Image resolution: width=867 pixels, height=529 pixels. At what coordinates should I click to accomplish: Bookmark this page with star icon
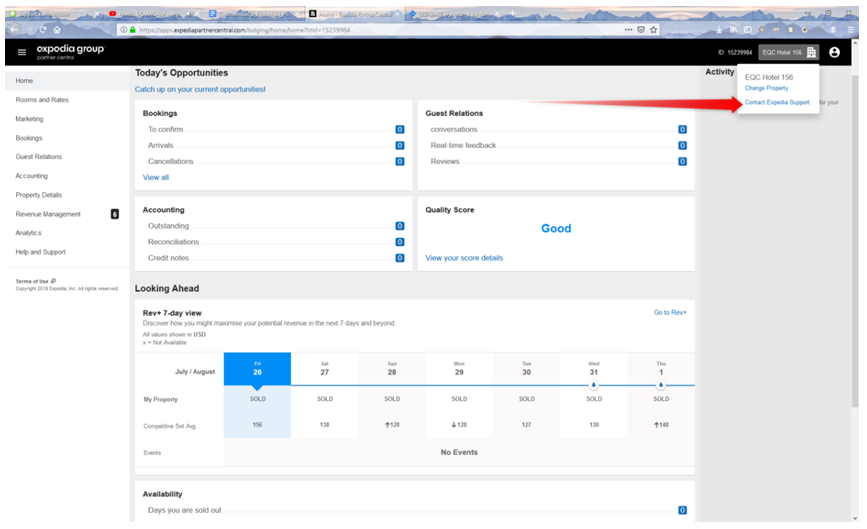coord(654,30)
